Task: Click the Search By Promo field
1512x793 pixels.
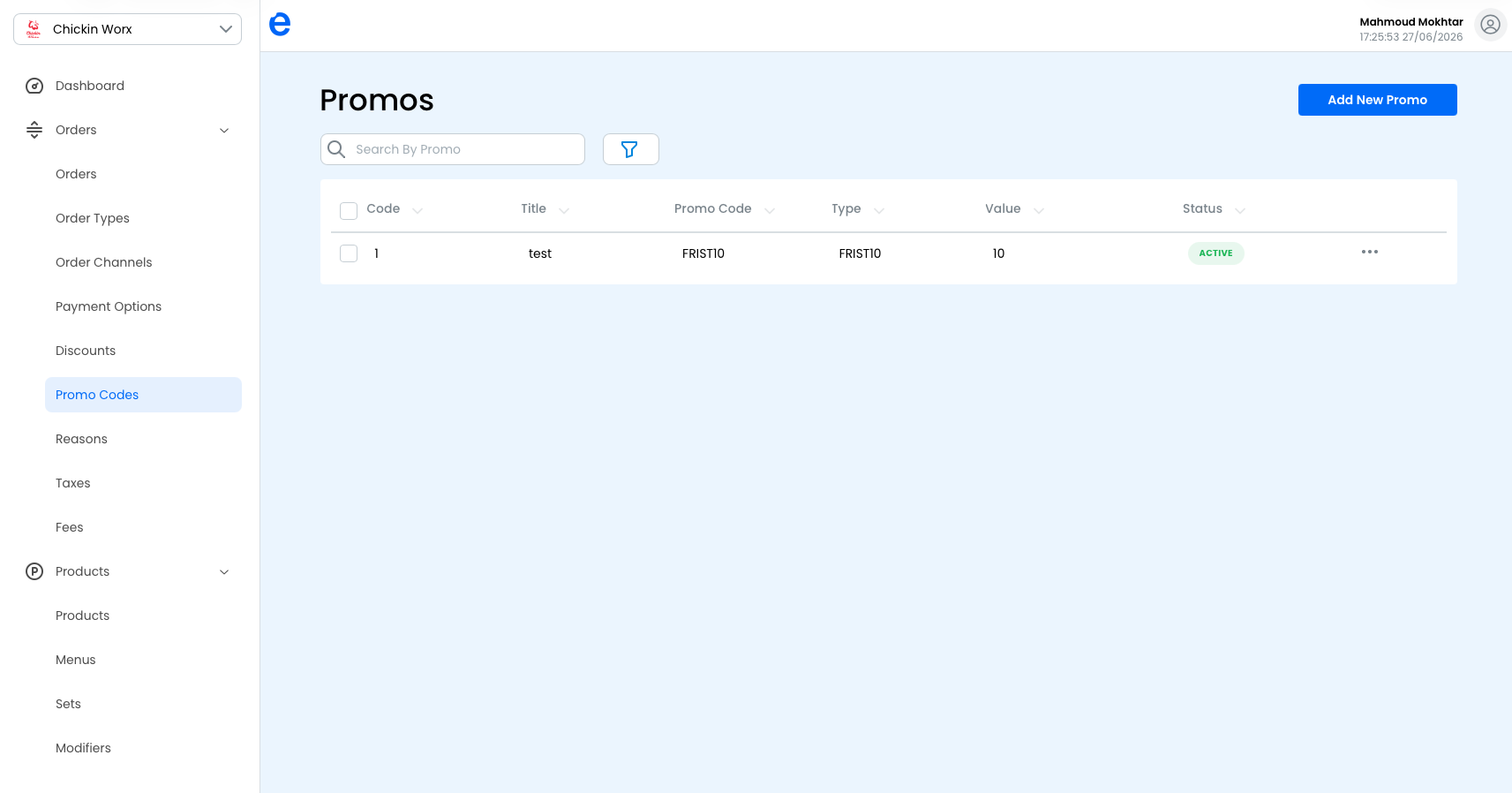Action: pyautogui.click(x=453, y=149)
